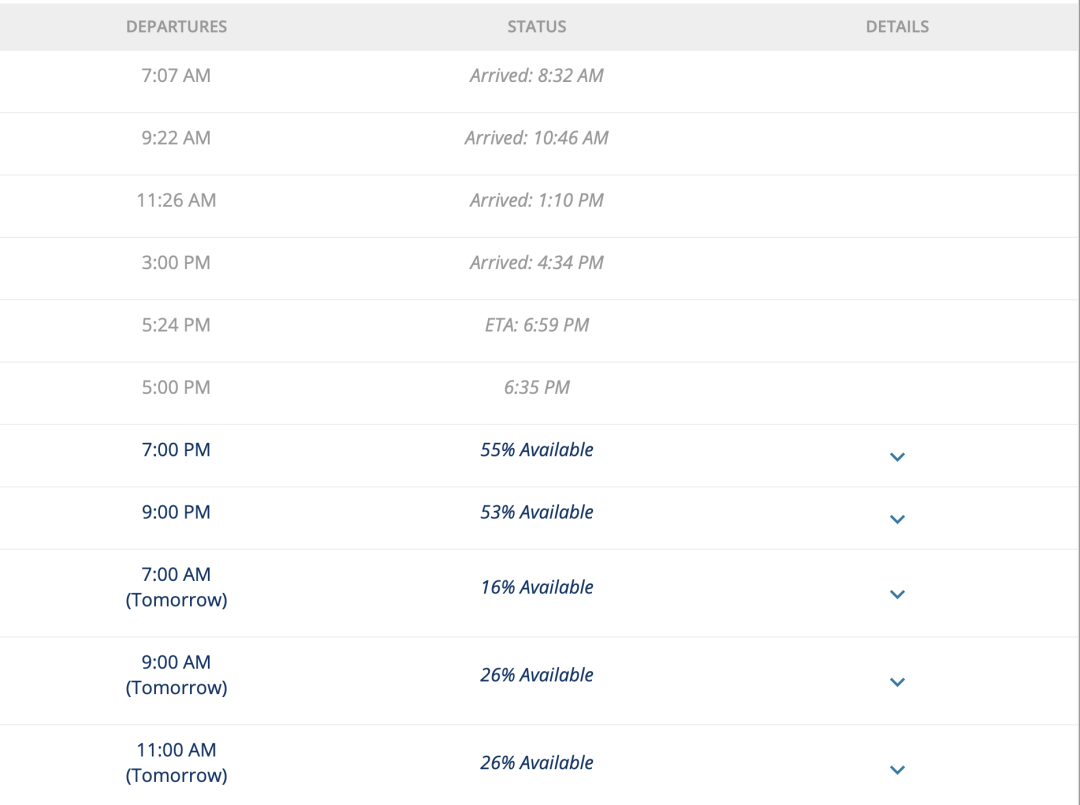Click the STATUS column header
This screenshot has height=805, width=1080.
(x=537, y=26)
